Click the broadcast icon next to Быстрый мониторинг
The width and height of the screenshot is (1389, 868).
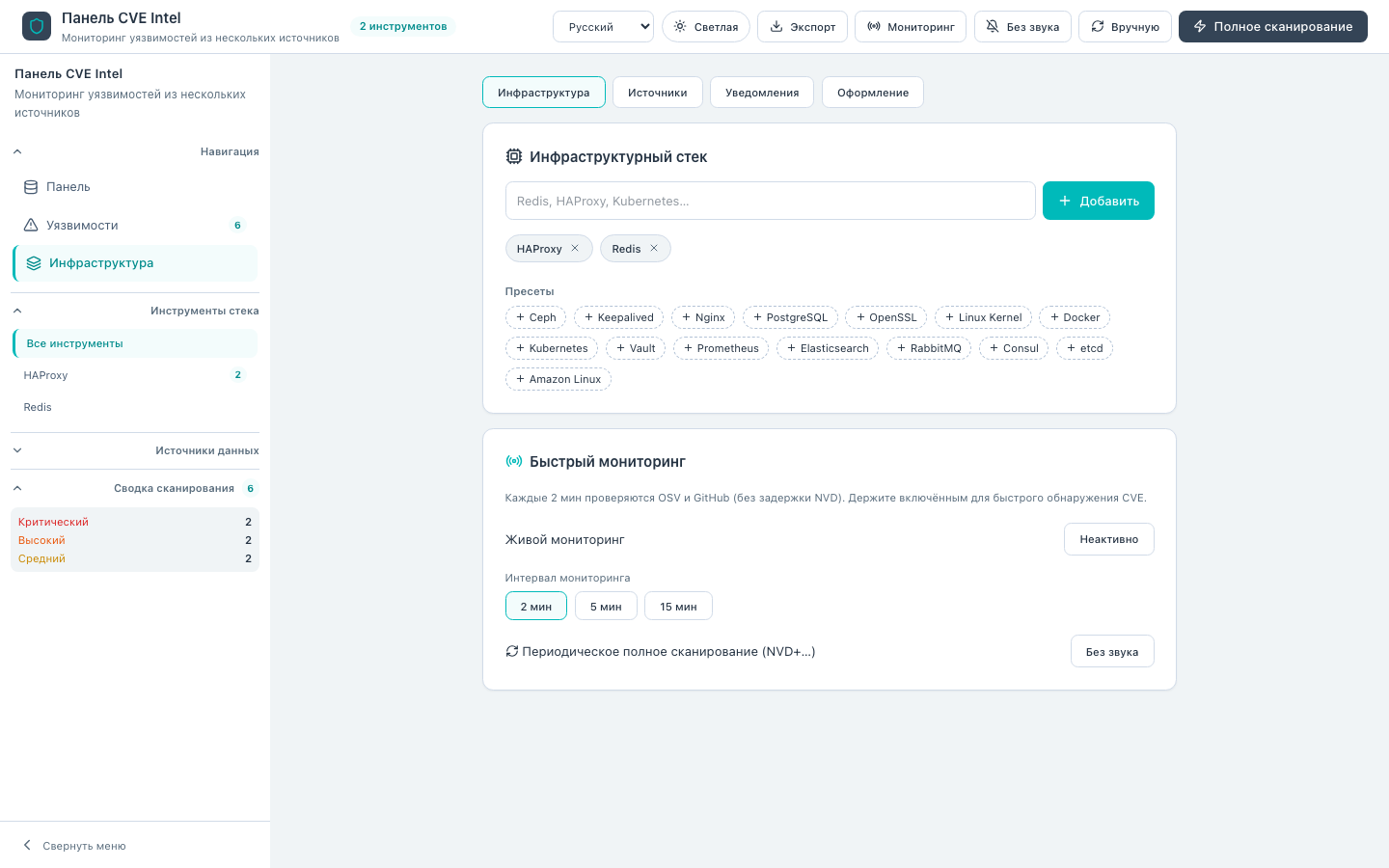(514, 461)
